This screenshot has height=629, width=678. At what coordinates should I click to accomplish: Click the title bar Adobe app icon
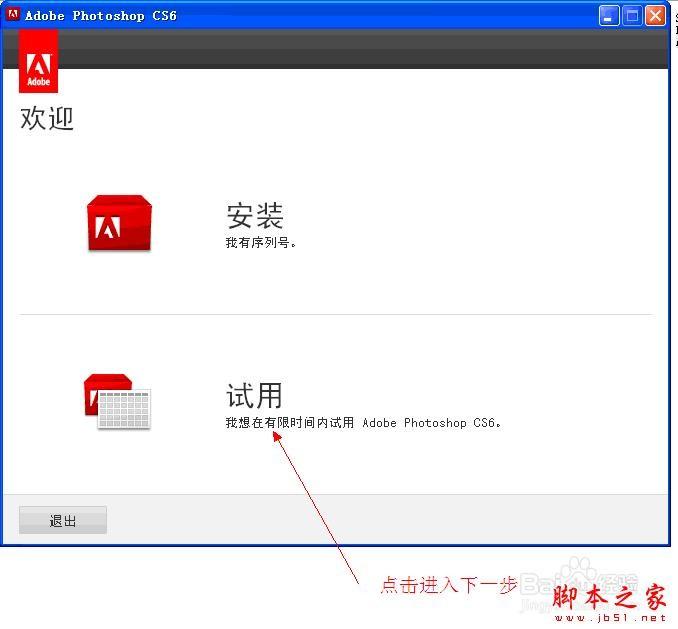click(x=13, y=15)
